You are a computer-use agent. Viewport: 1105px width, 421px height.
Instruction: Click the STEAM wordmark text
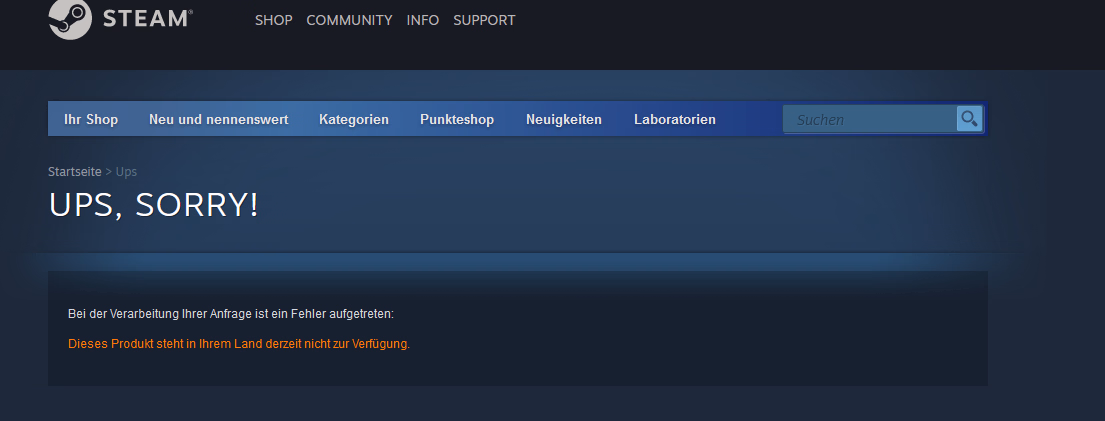click(x=148, y=19)
